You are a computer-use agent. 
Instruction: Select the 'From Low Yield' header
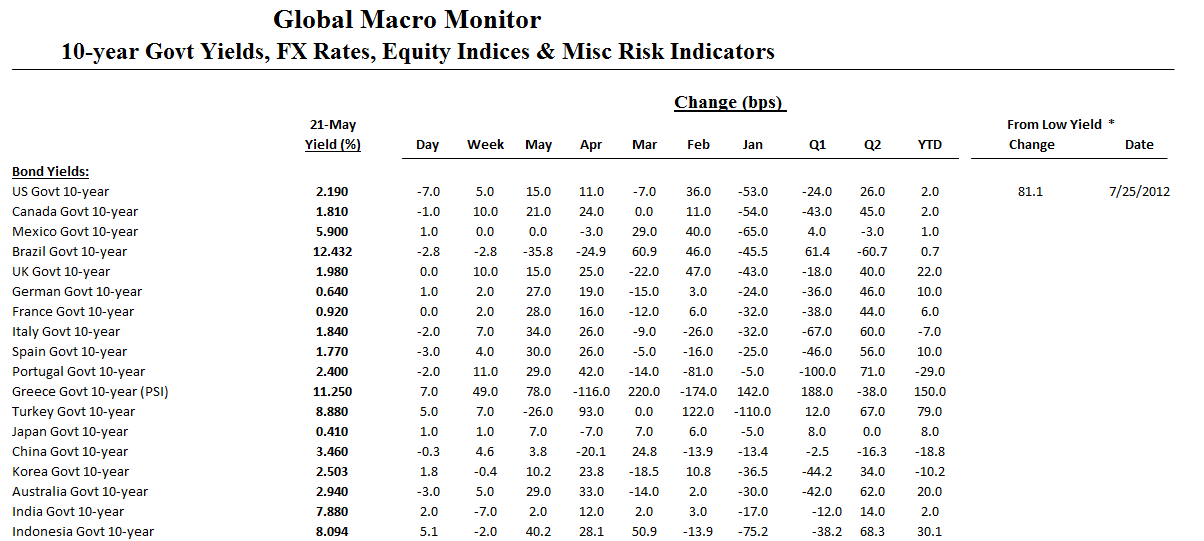point(1054,124)
